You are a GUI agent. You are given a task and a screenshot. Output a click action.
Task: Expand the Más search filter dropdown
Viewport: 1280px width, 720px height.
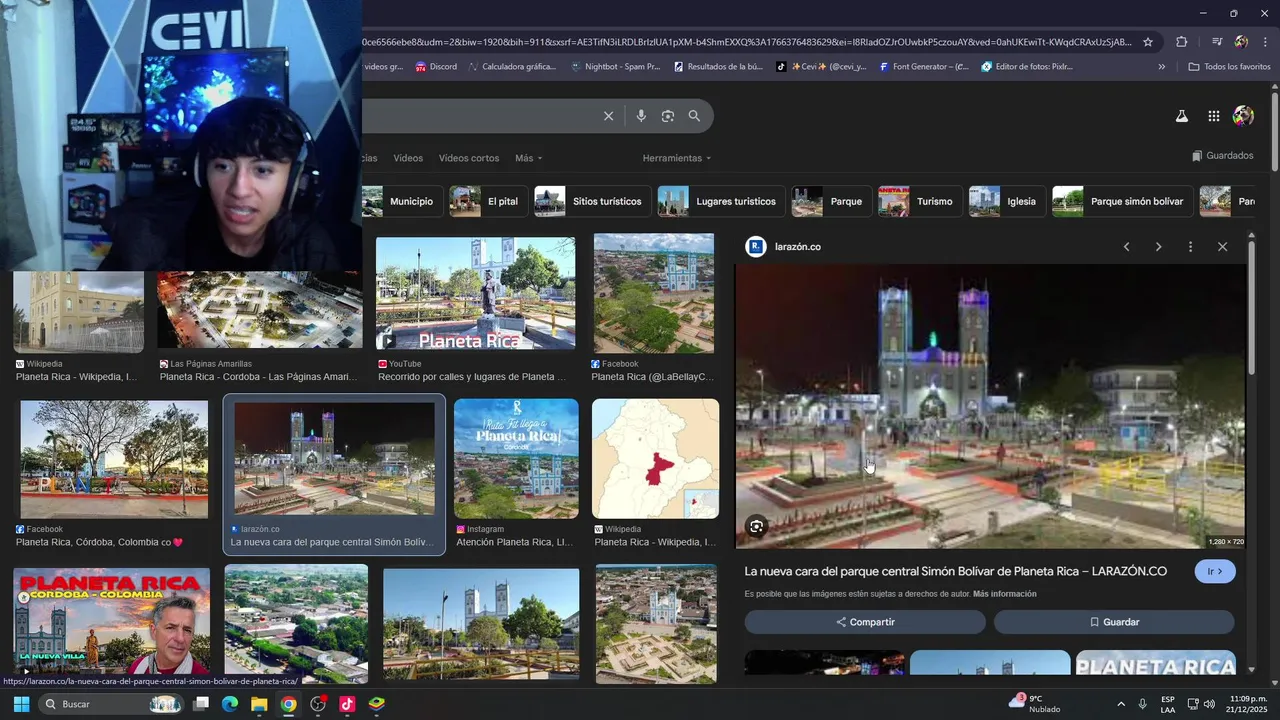click(x=529, y=158)
